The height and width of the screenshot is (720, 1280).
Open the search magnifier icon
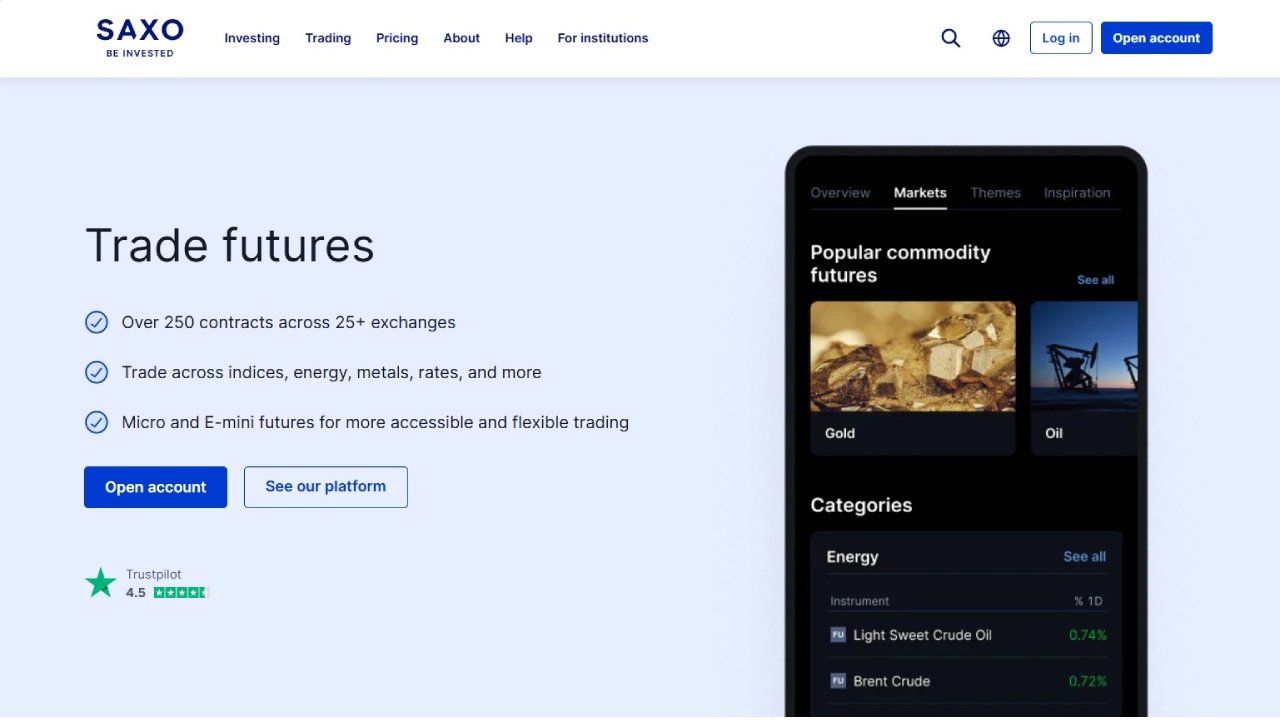click(950, 37)
